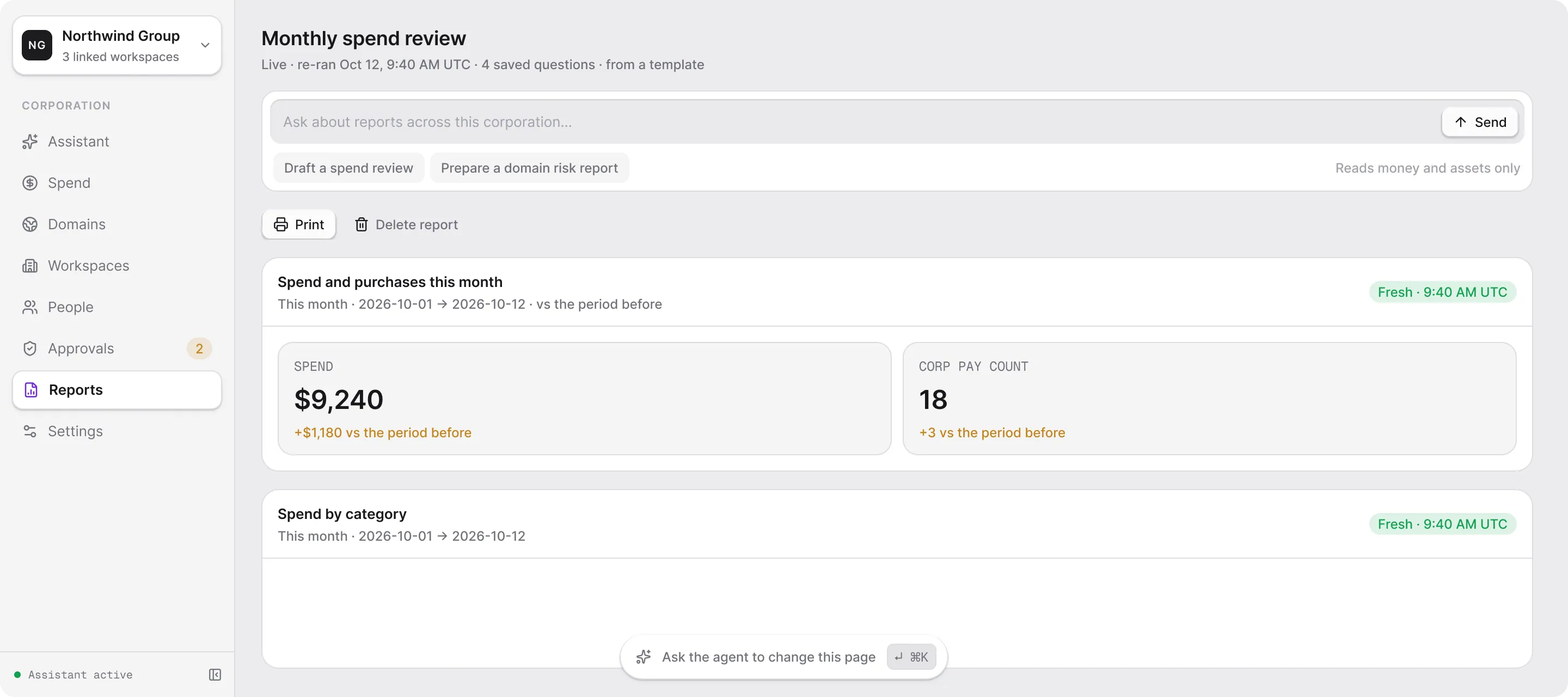
Task: Click the Assistant sparkle icon in sidebar
Action: coord(30,142)
